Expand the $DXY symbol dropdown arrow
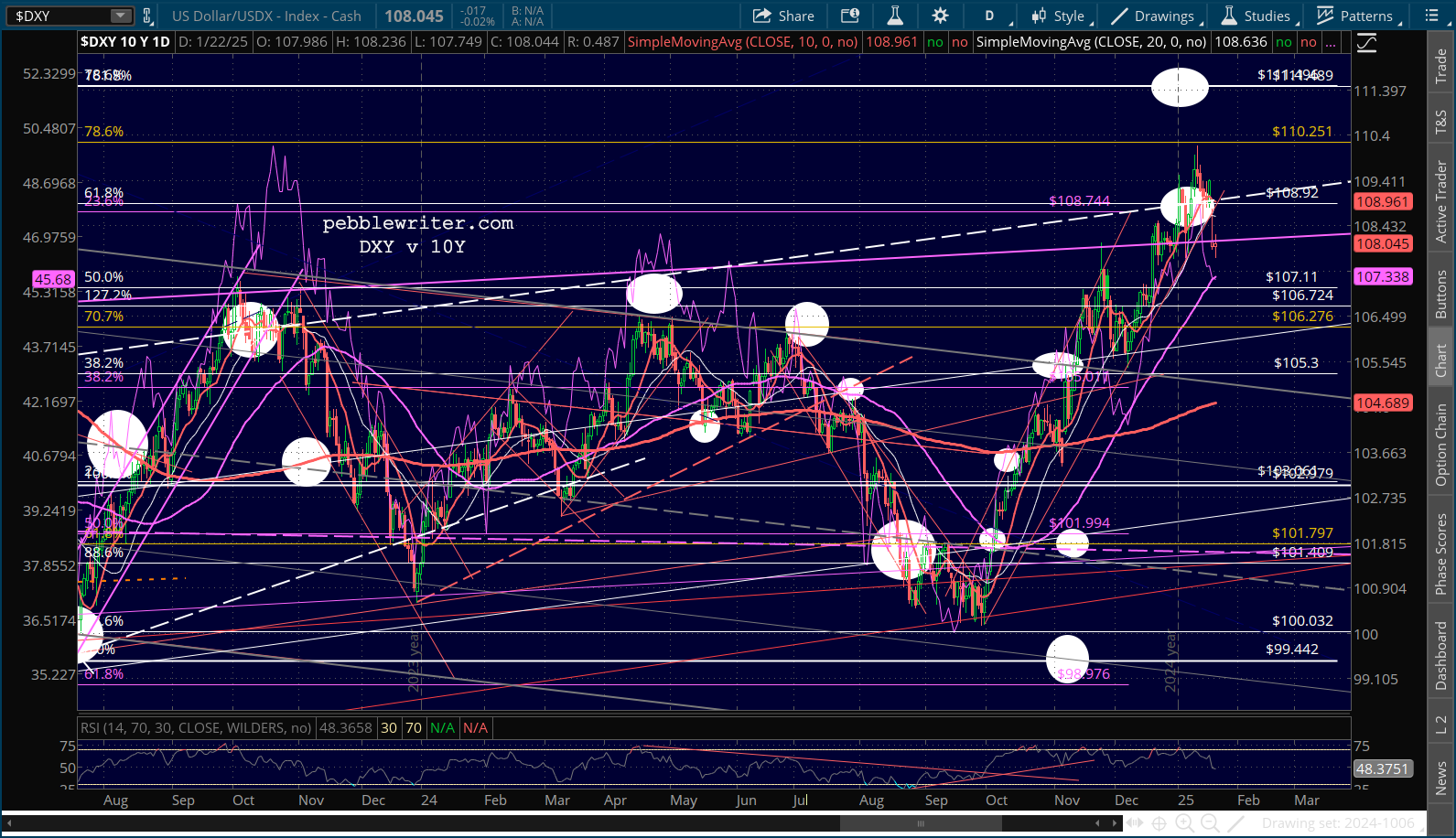This screenshot has height=838, width=1456. tap(121, 16)
